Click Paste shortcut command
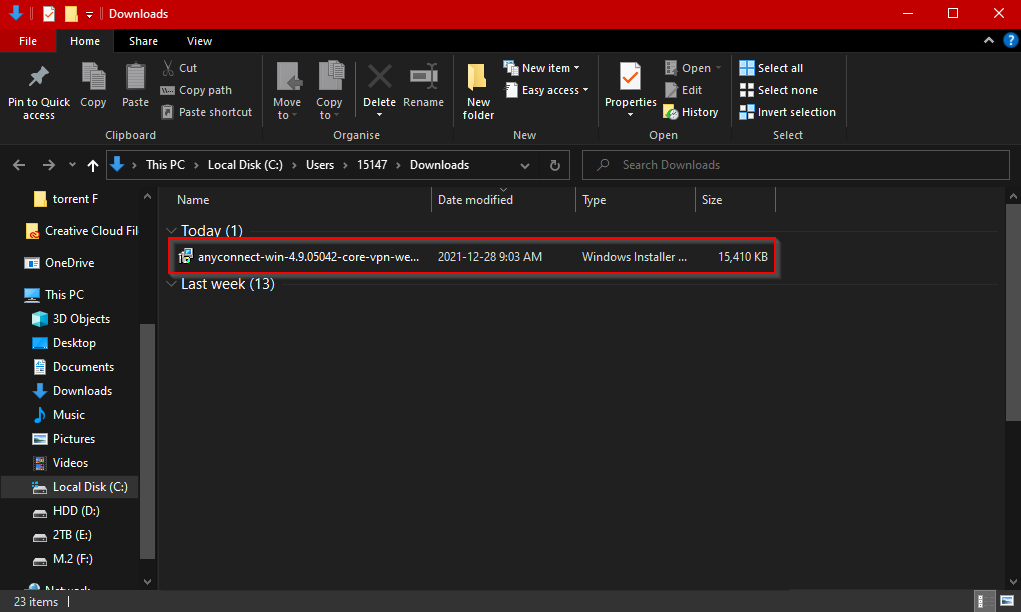This screenshot has width=1021, height=612. 206,112
